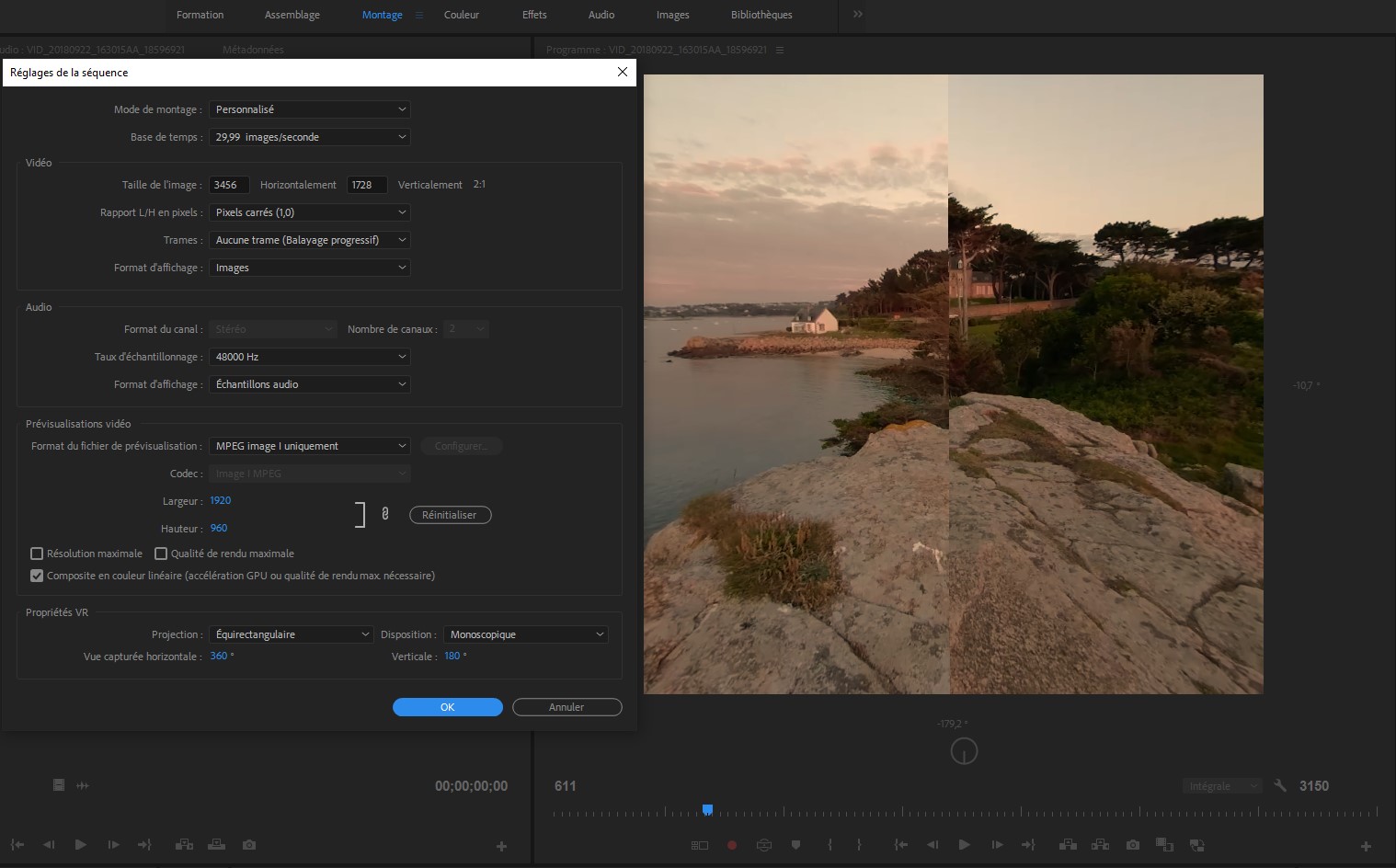Click the blue playhead on the Program timeline ruler
This screenshot has width=1396, height=868.
[707, 809]
